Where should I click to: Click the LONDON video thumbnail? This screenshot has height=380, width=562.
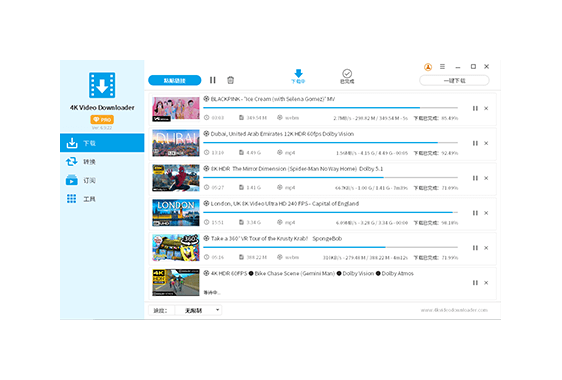176,213
